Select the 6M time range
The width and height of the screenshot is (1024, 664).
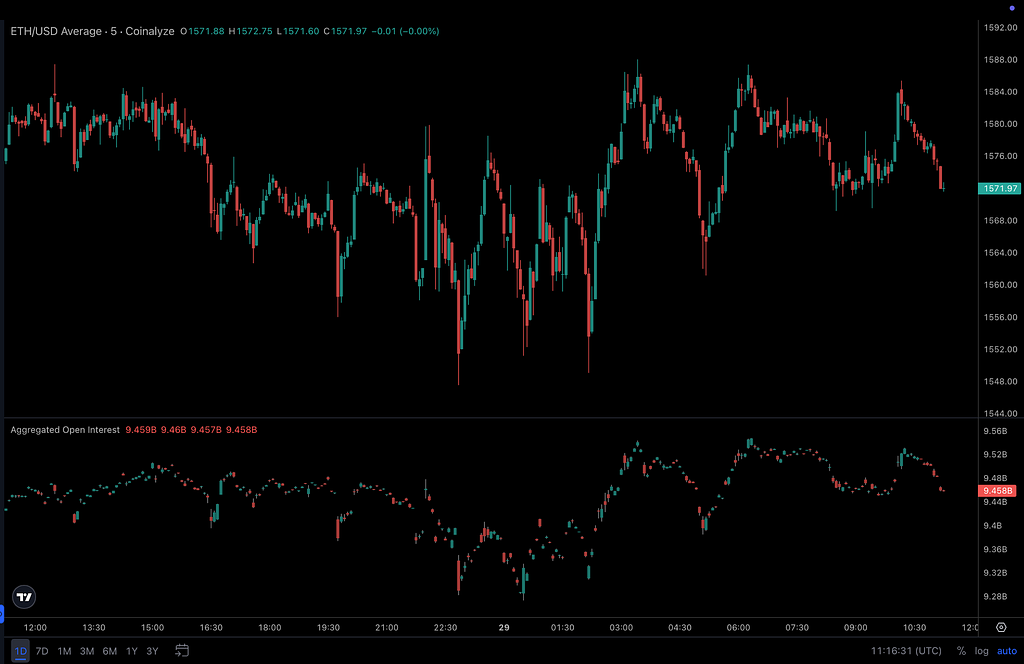coord(110,651)
